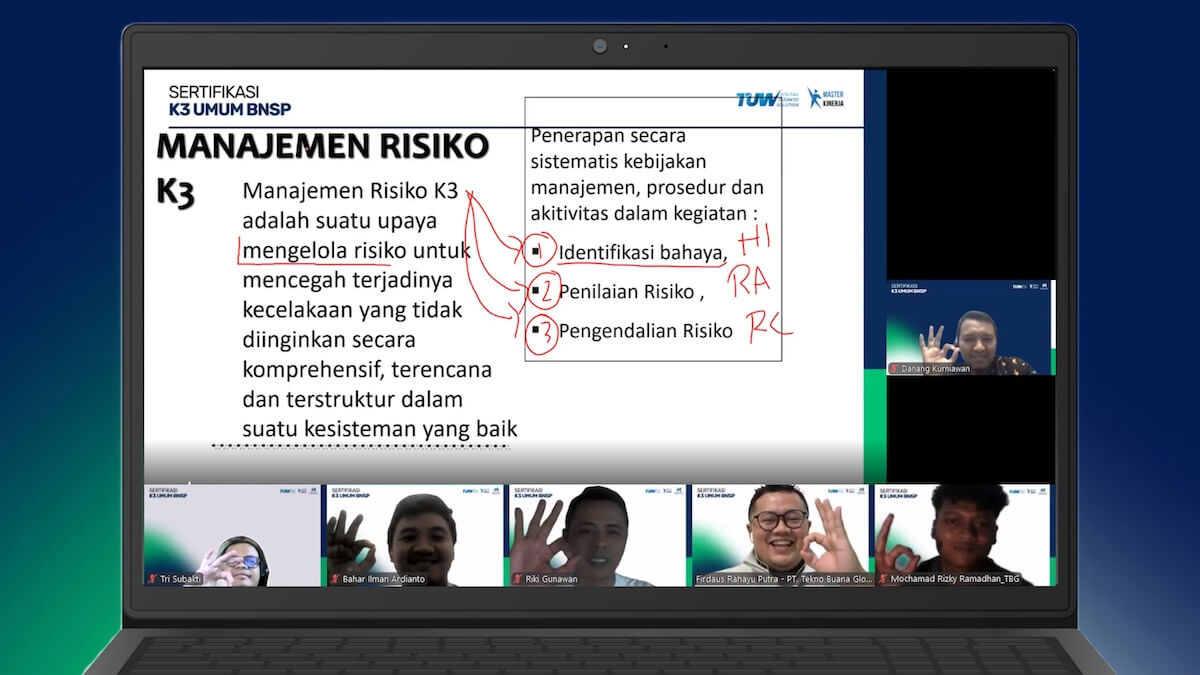The image size is (1200, 675).
Task: Click the Bahar Ilman Ardianto name label
Action: pyautogui.click(x=383, y=579)
